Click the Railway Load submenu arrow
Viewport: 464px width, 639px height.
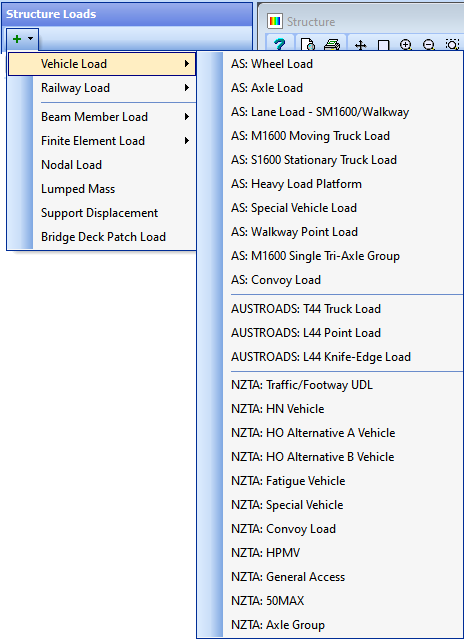pyautogui.click(x=187, y=88)
